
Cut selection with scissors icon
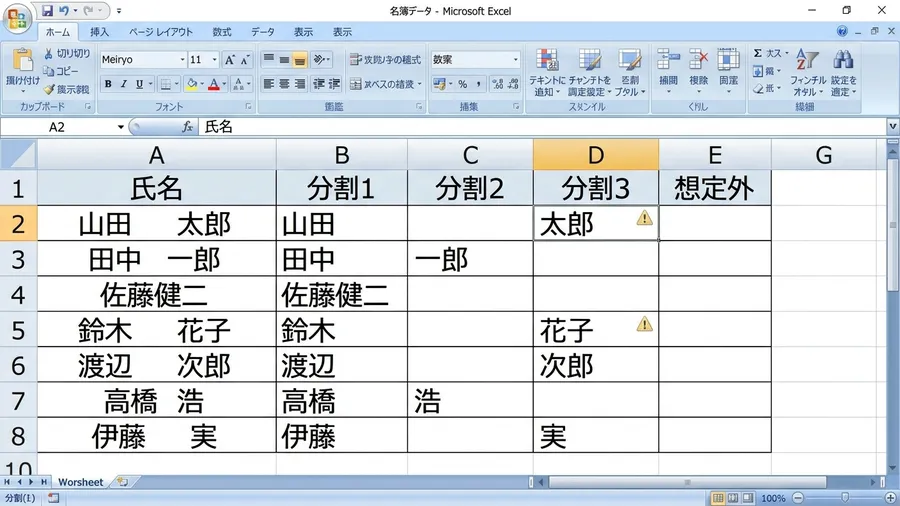[x=49, y=53]
